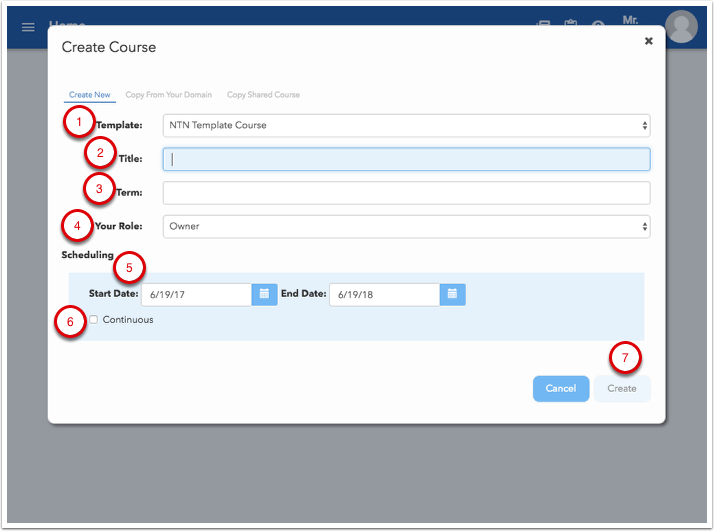Switch to Copy Shared Course tab
The width and height of the screenshot is (714, 531).
(x=263, y=95)
